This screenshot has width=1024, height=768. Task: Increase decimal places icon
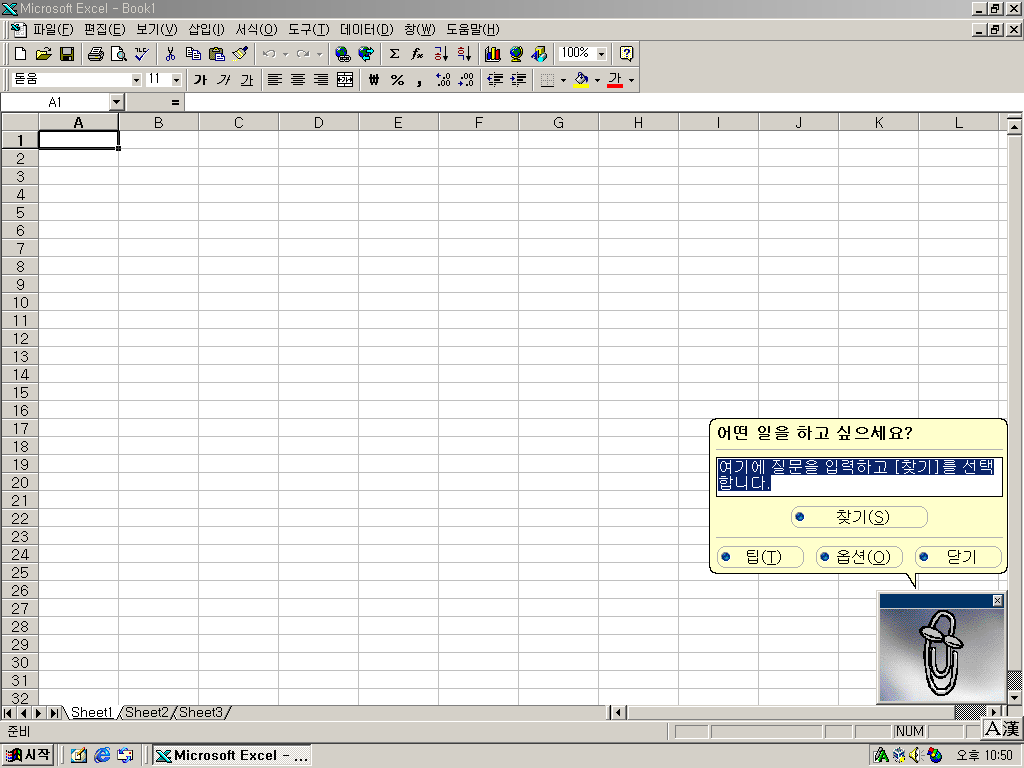click(443, 80)
